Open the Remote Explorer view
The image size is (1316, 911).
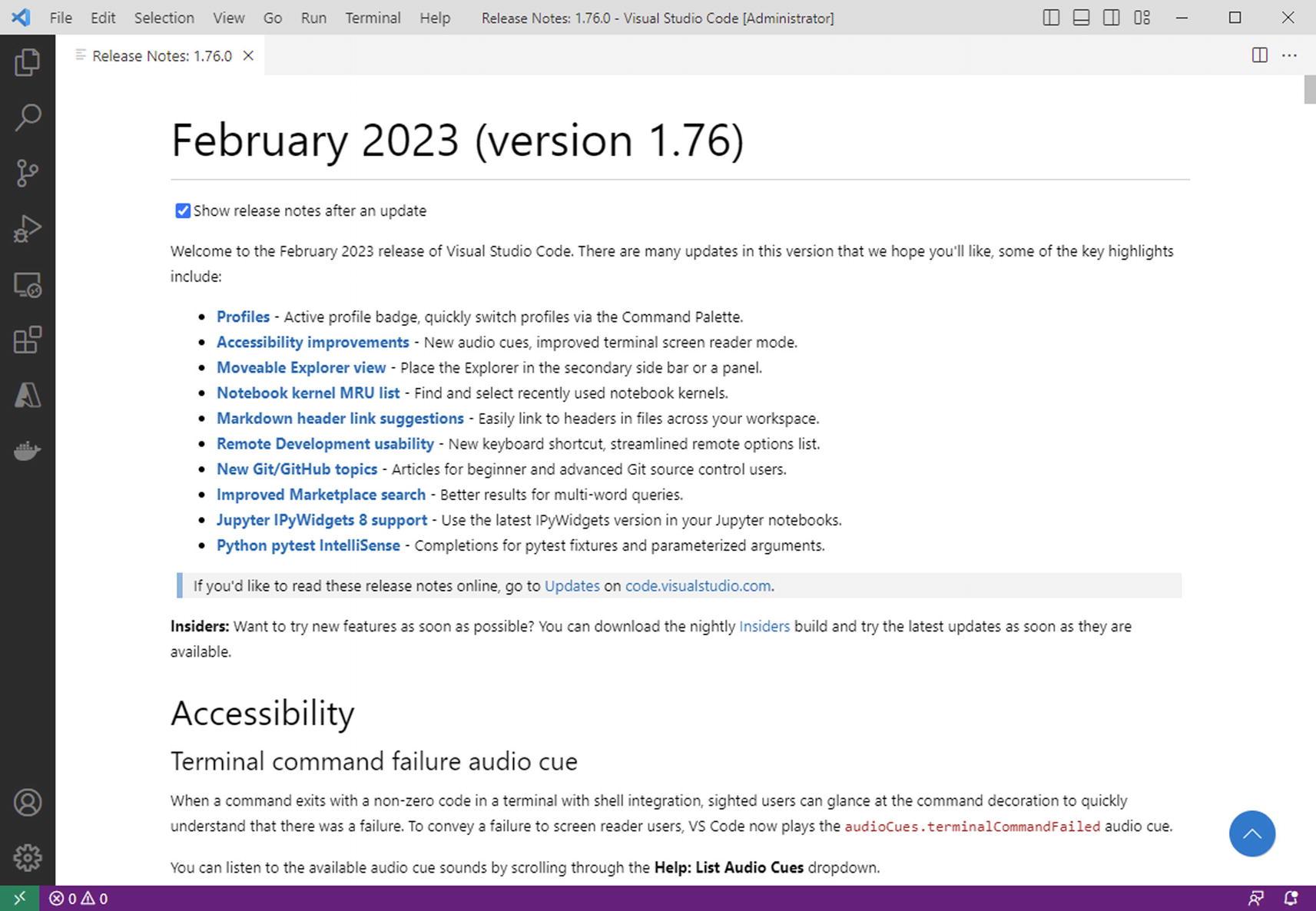click(x=28, y=285)
